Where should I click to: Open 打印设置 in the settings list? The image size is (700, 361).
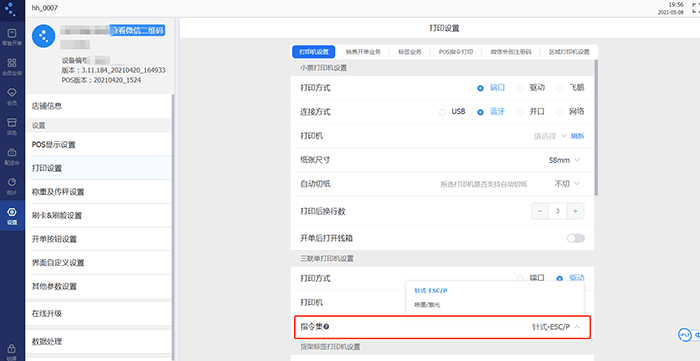coord(99,168)
